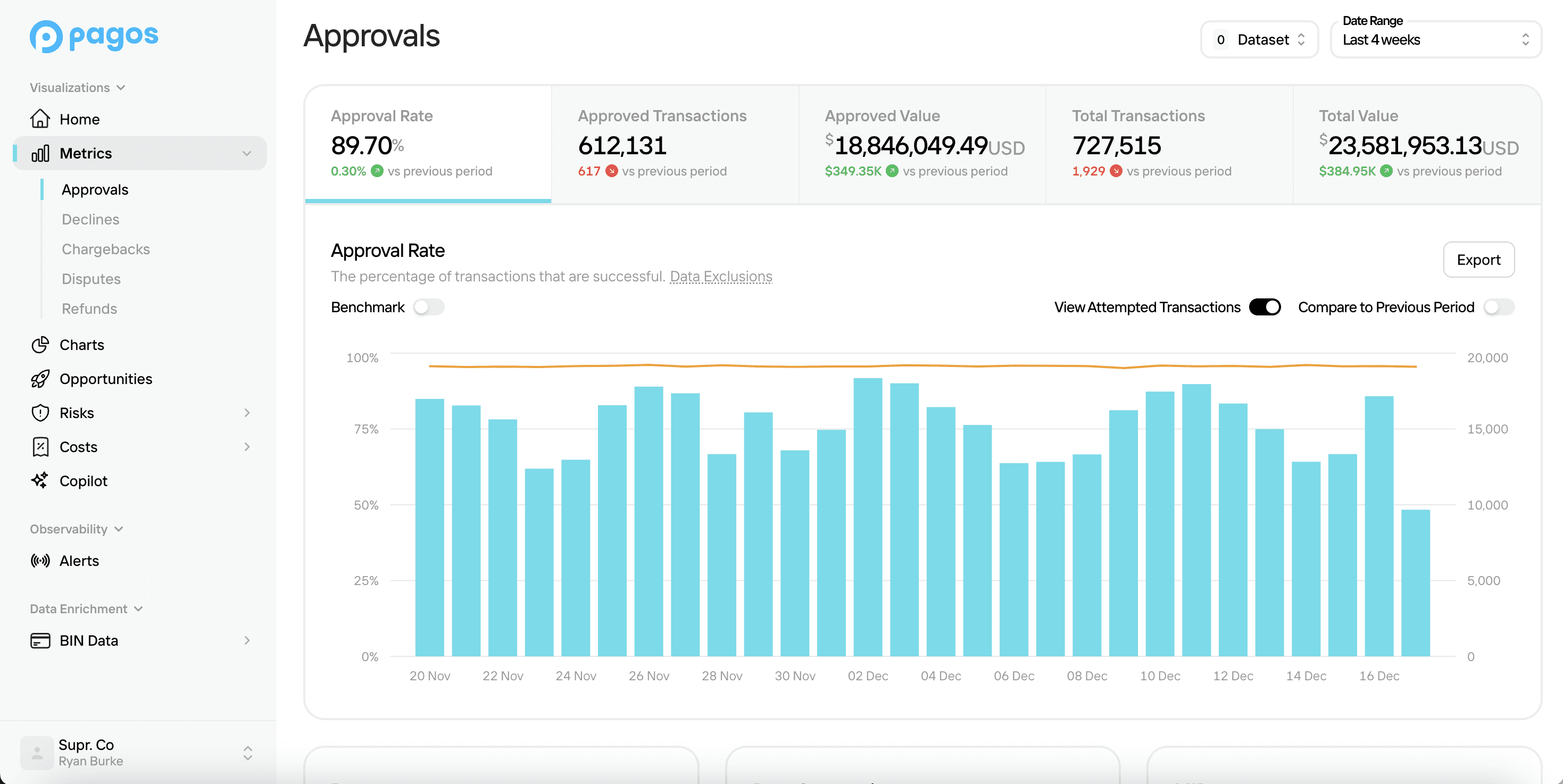Select the Approved Value card
The height and width of the screenshot is (784, 1563).
pyautogui.click(x=921, y=144)
